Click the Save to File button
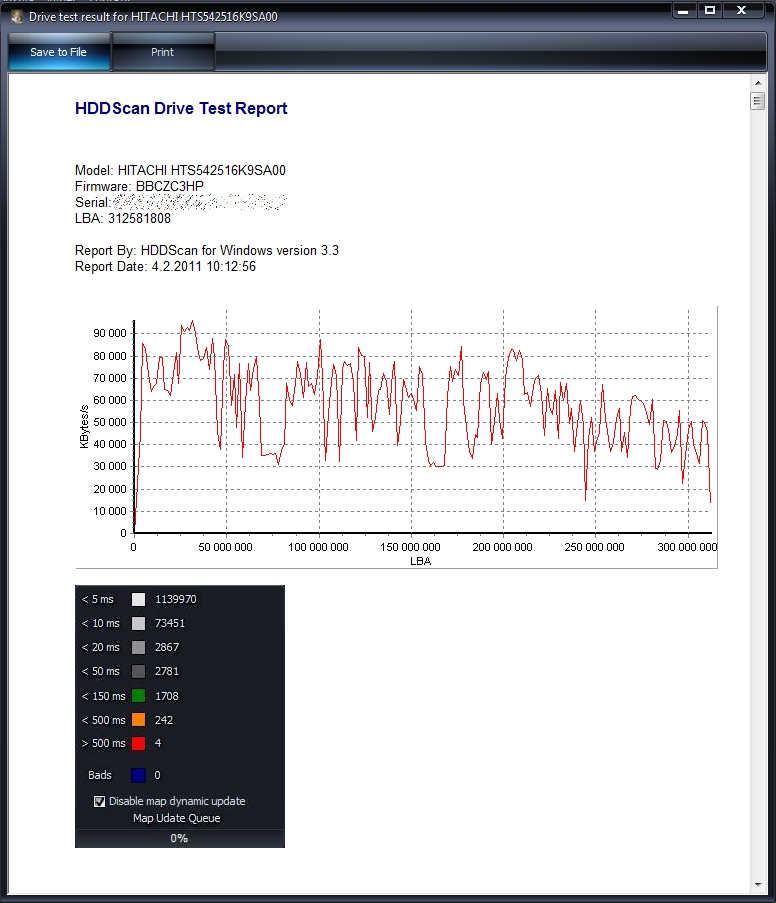Viewport: 776px width, 903px height. click(x=58, y=52)
